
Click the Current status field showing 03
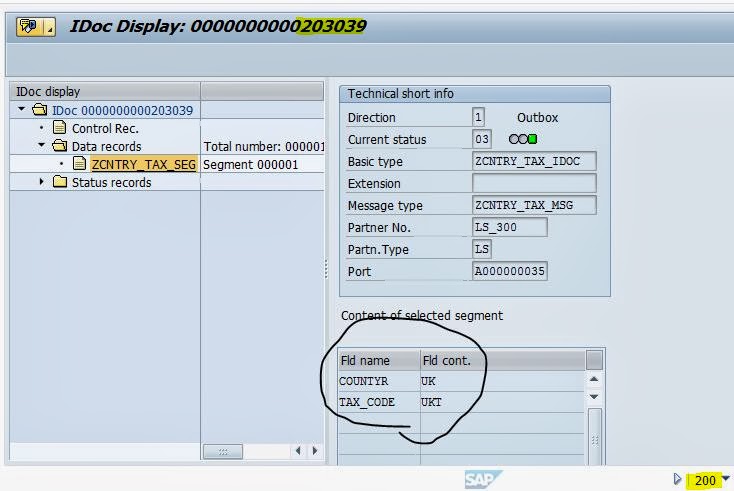(x=482, y=139)
